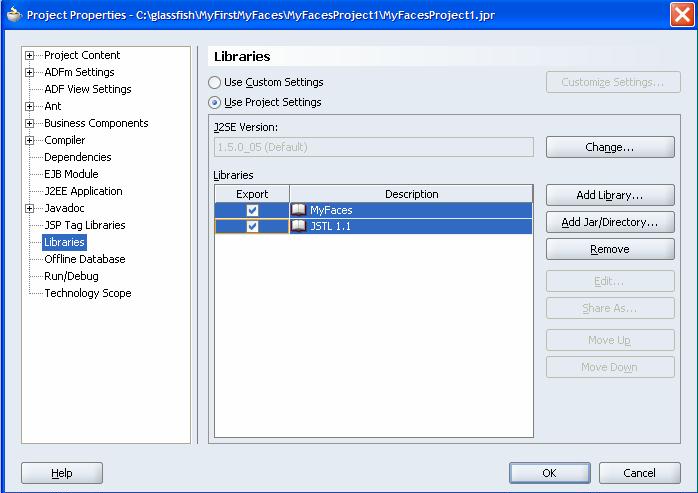698x493 pixels.
Task: Uncheck Export for the JSTL 1.1 library
Action: tap(252, 226)
